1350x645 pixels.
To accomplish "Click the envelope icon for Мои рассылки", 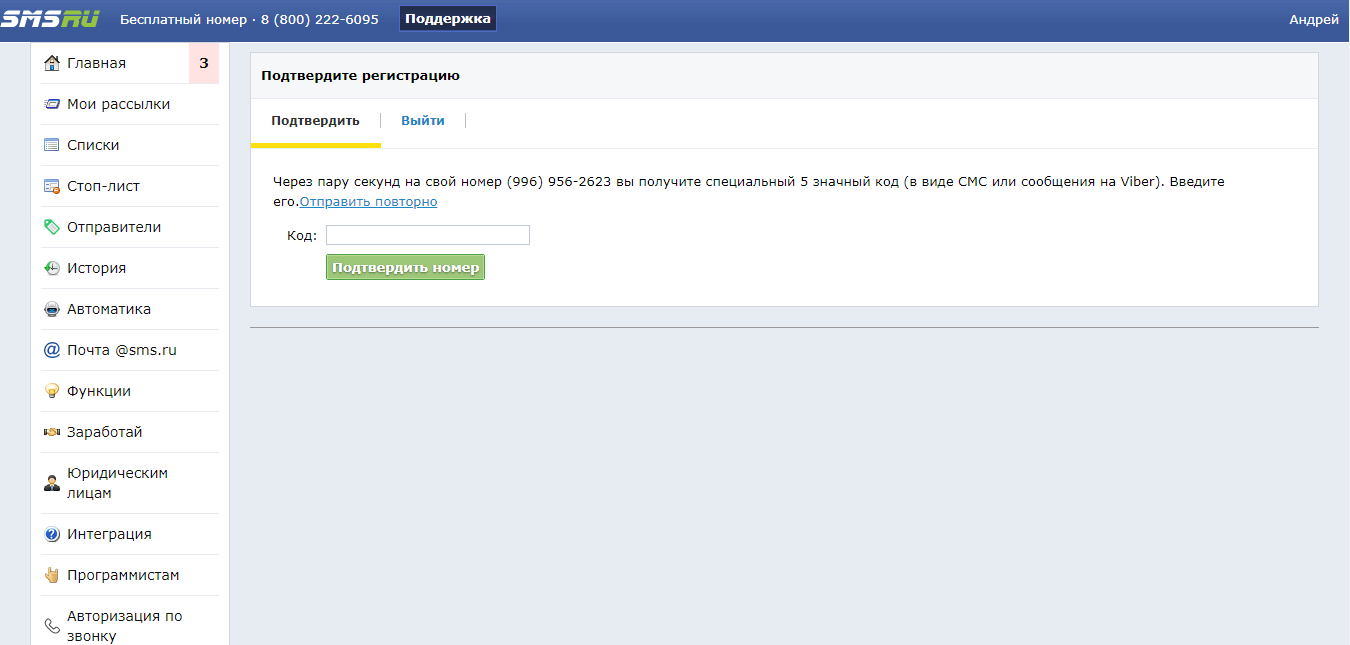I will [x=52, y=104].
